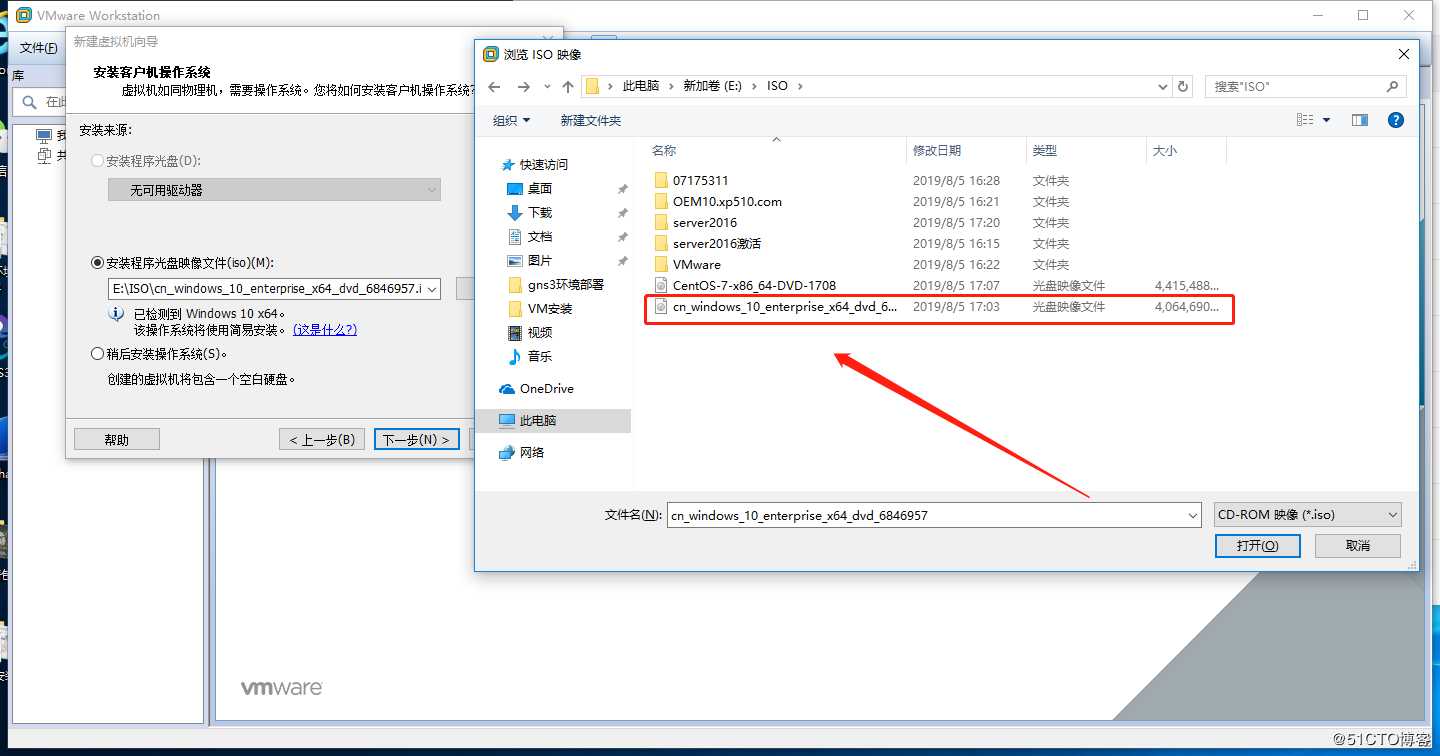Open 音乐 in navigation pane

click(540, 357)
